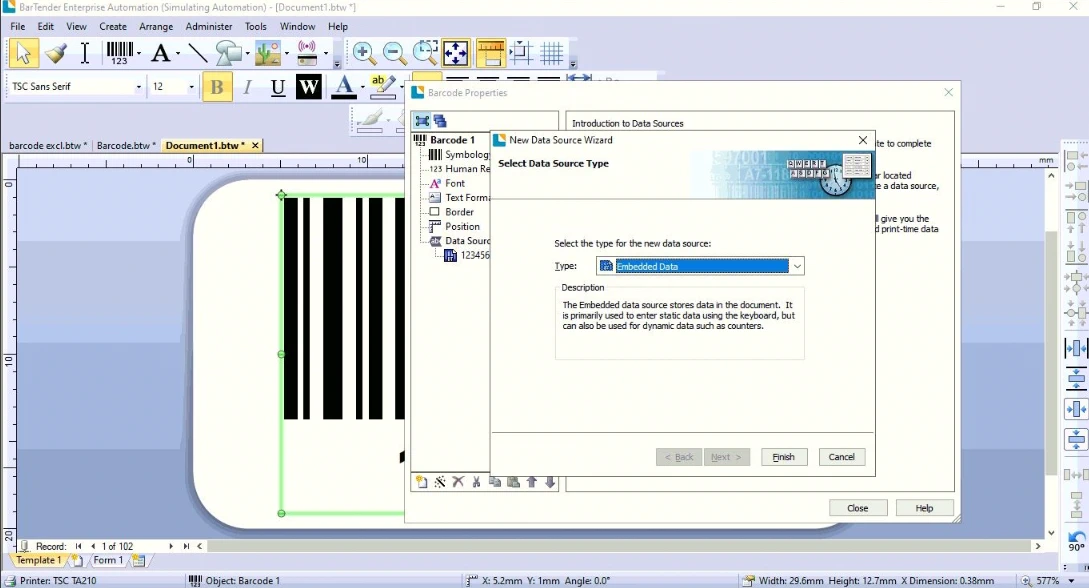The height and width of the screenshot is (588, 1089).
Task: Select the shapes tool
Action: [228, 53]
